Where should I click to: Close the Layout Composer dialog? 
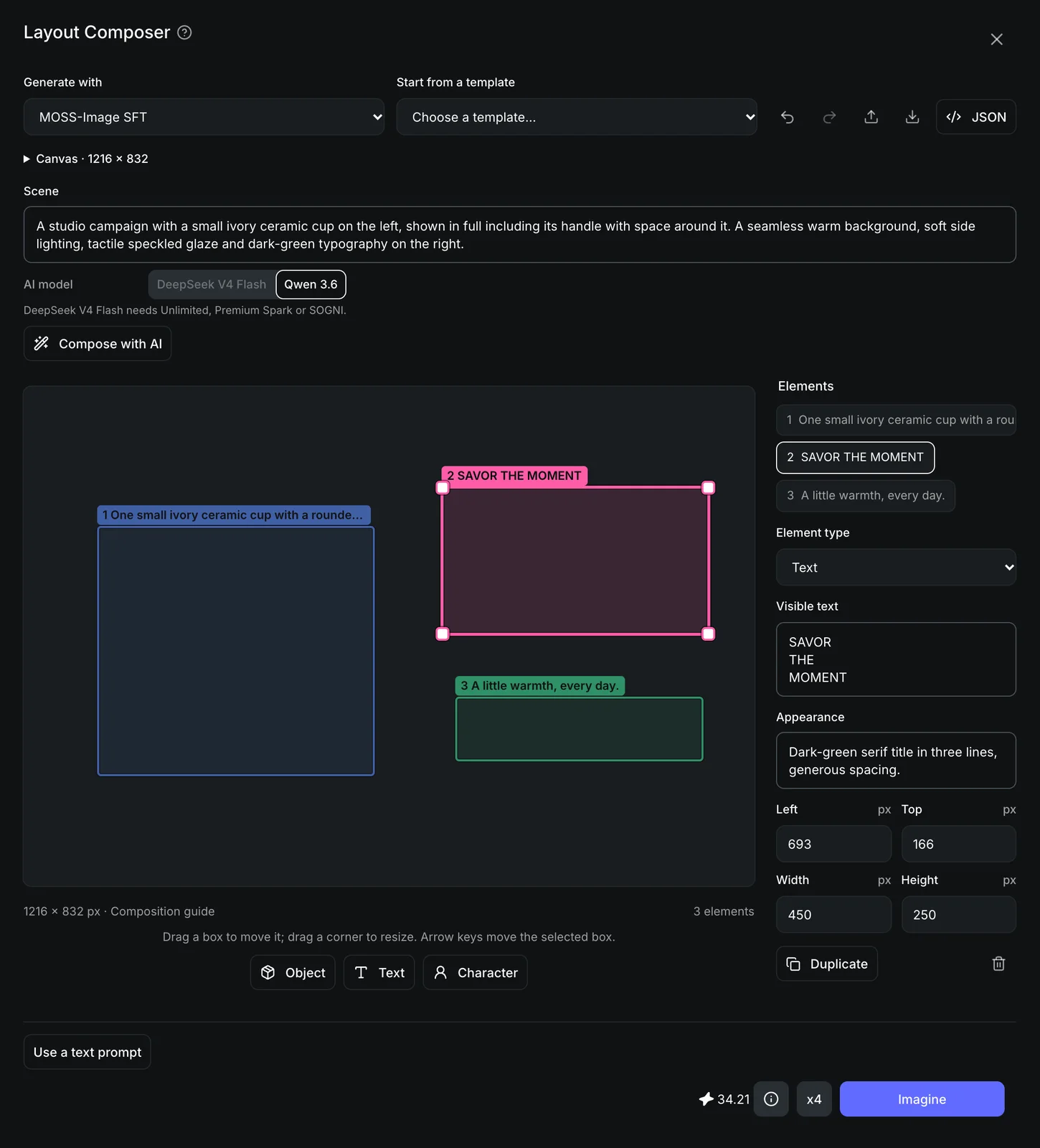click(996, 39)
